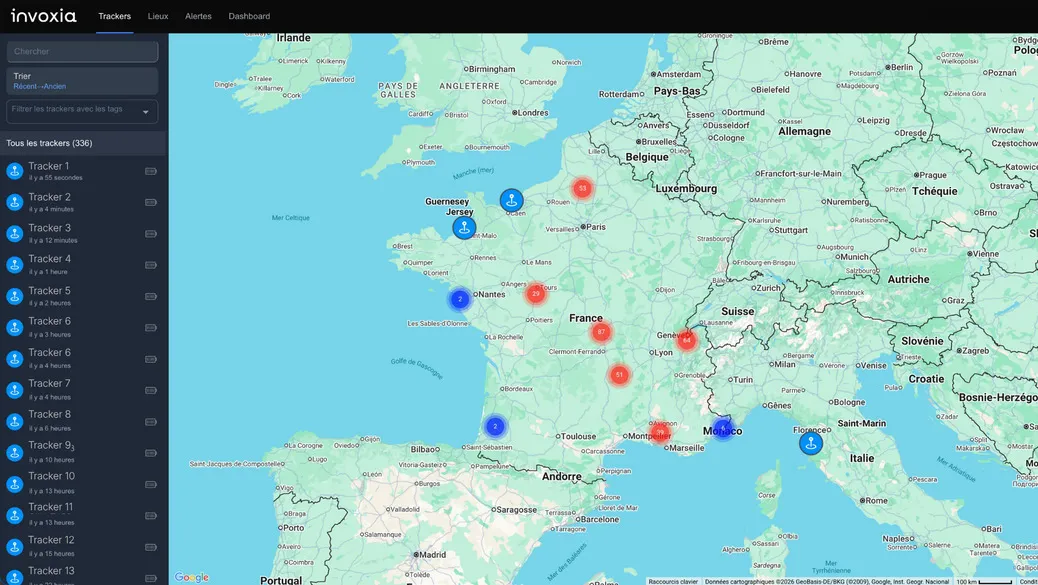Check the Tracker 4 battery icon
The image size is (1038, 585).
coord(151,265)
